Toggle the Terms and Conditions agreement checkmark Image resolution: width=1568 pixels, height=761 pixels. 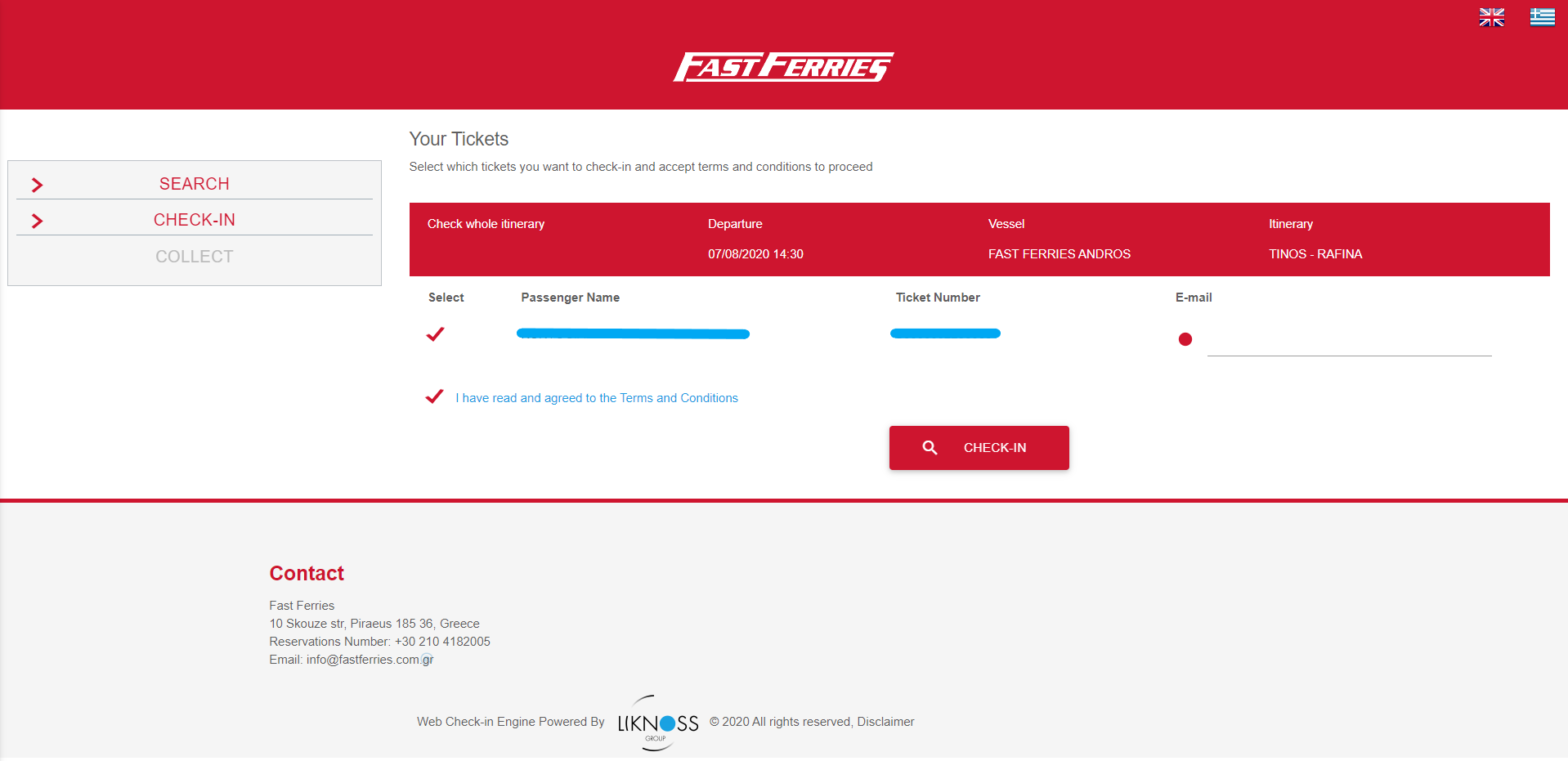click(434, 396)
